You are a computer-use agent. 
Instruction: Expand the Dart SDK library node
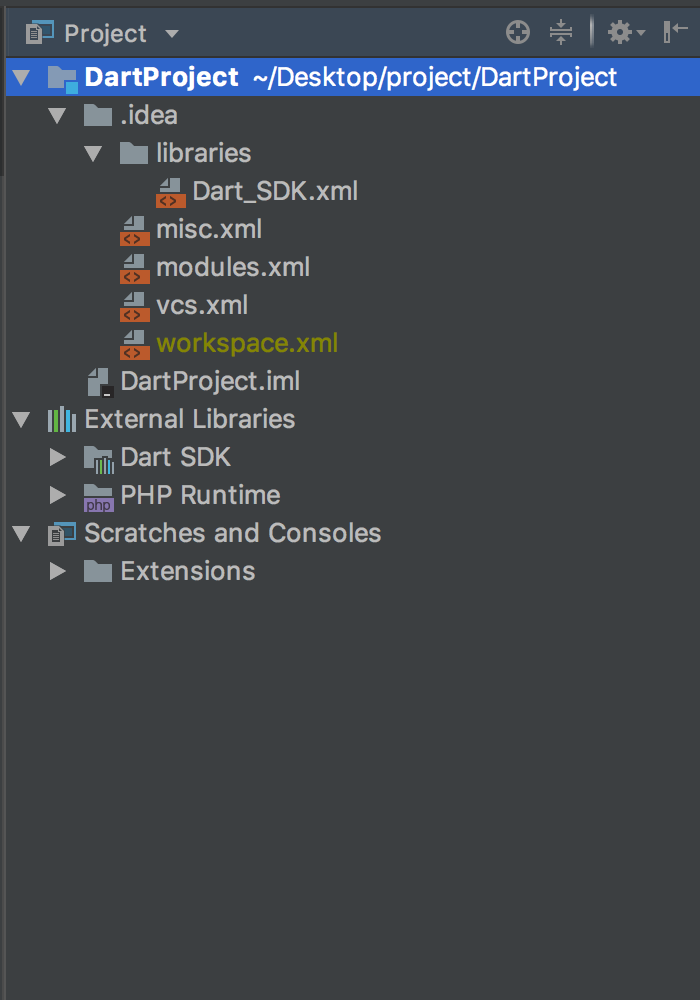pos(58,458)
